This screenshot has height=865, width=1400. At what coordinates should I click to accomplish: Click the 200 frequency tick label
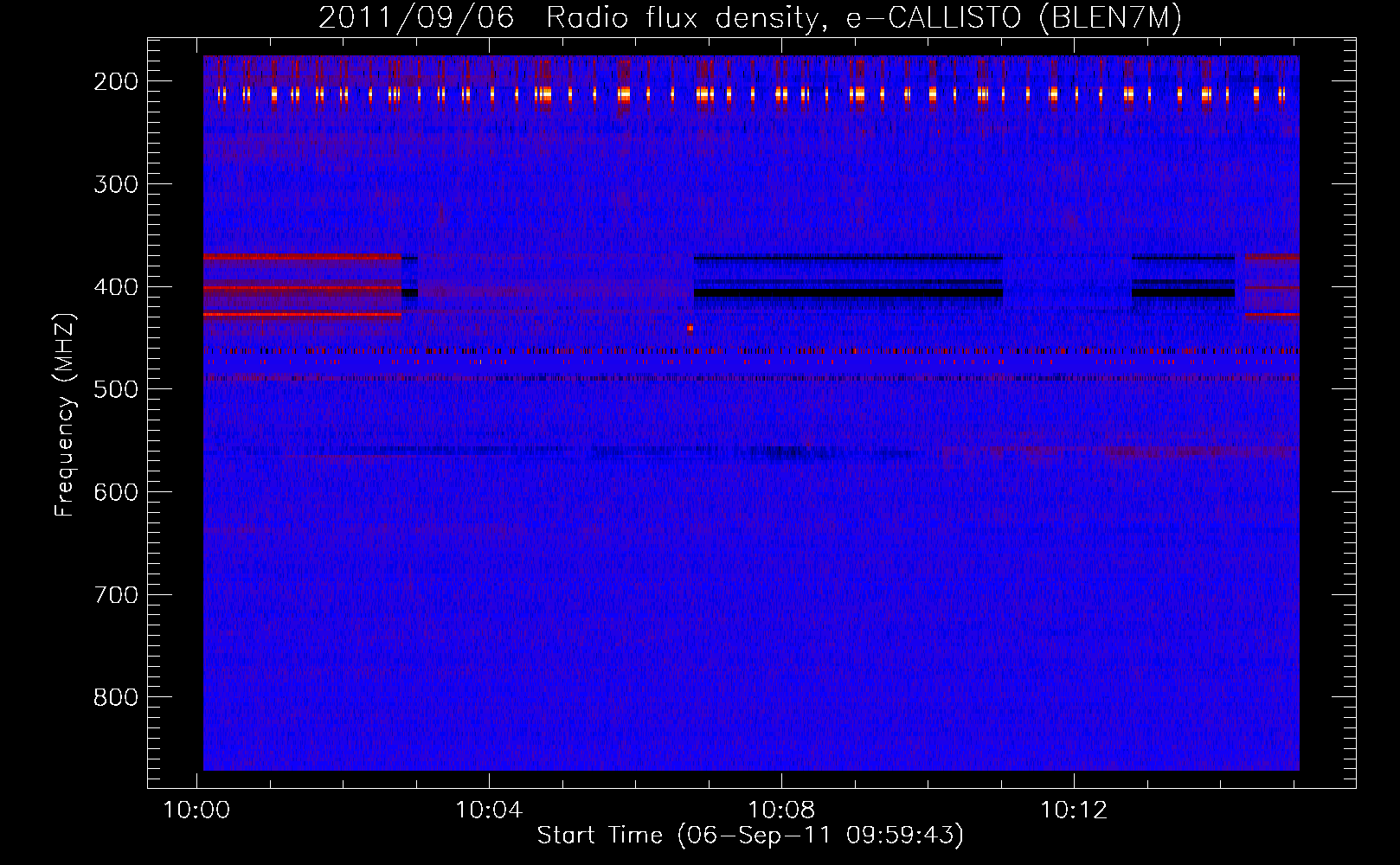tap(115, 81)
